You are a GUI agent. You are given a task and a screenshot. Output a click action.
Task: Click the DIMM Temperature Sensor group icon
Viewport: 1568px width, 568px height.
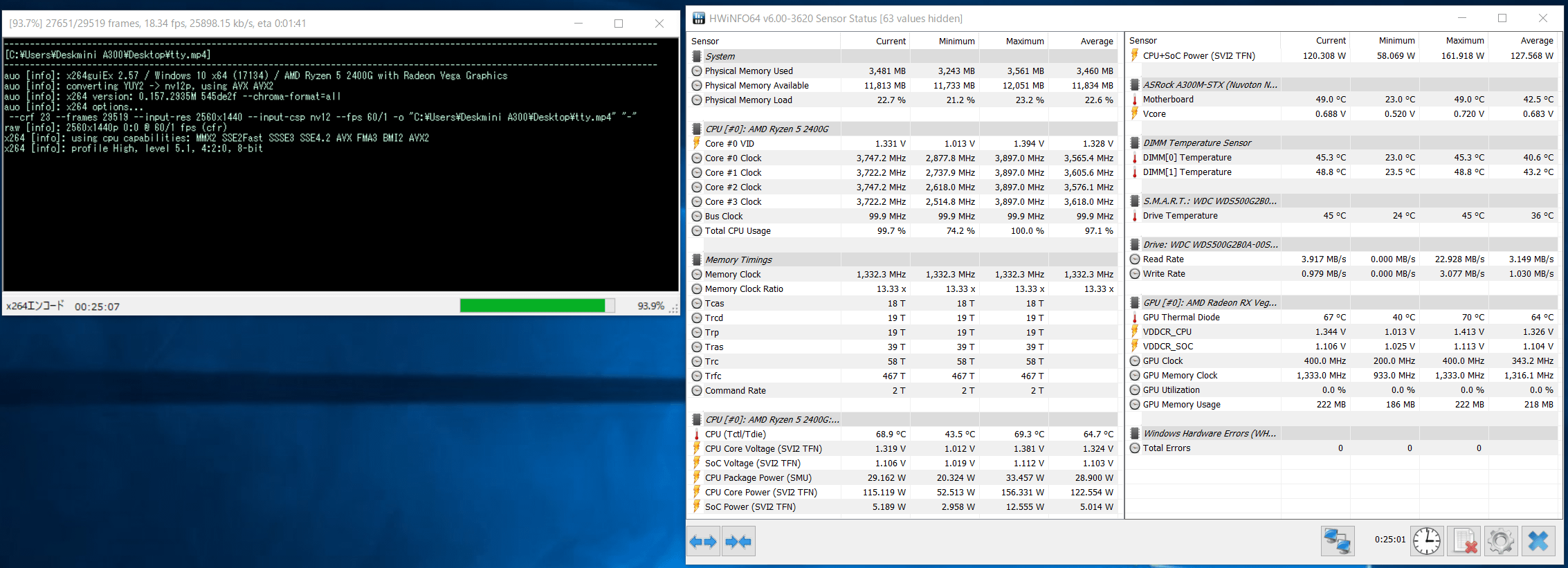click(1135, 143)
